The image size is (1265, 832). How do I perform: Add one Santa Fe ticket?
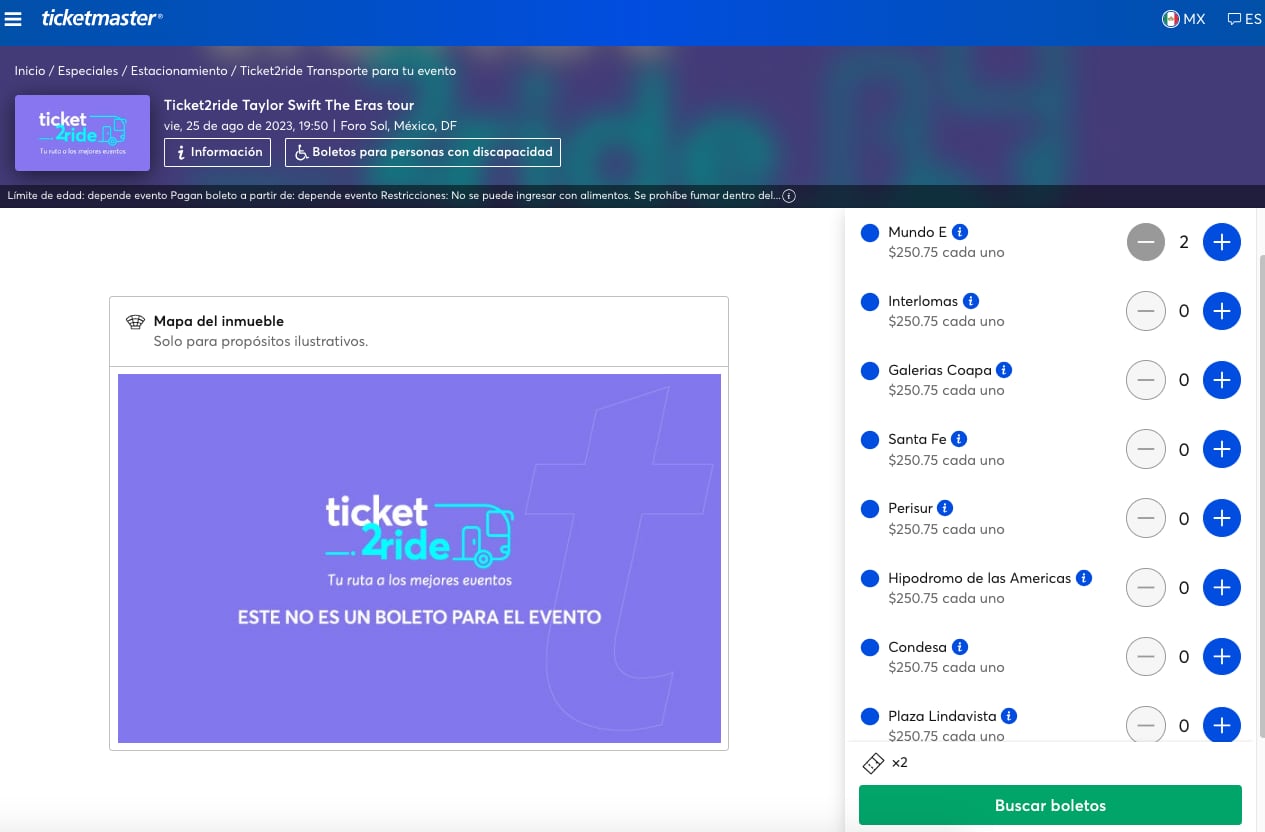click(x=1221, y=449)
